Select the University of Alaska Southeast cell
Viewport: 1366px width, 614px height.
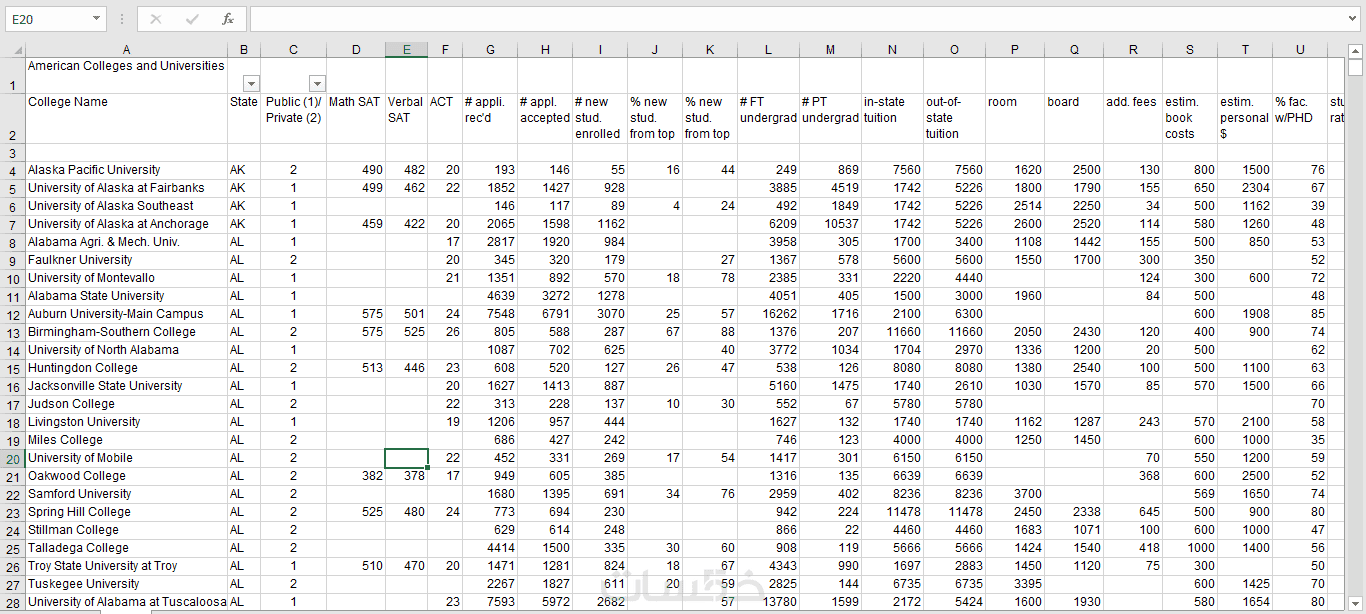tap(126, 206)
